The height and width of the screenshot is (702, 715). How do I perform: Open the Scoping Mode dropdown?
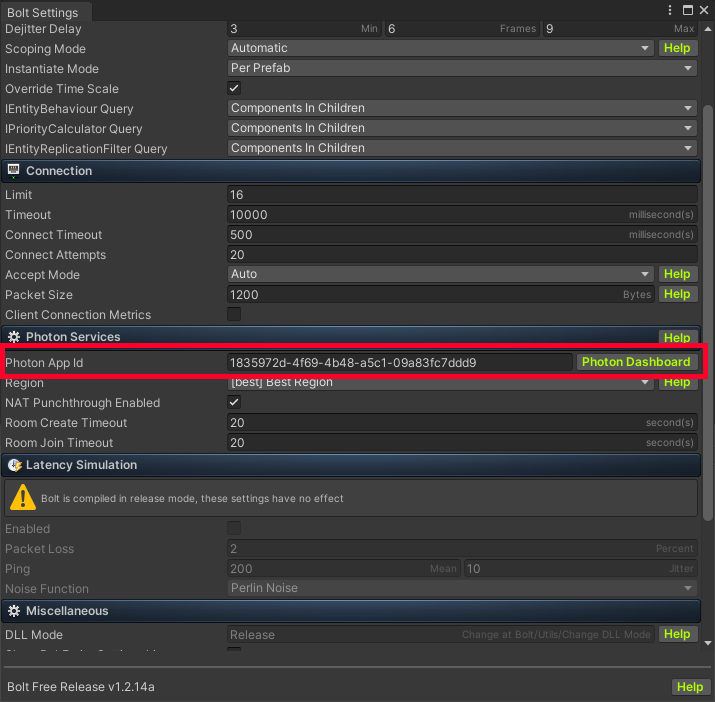point(440,48)
